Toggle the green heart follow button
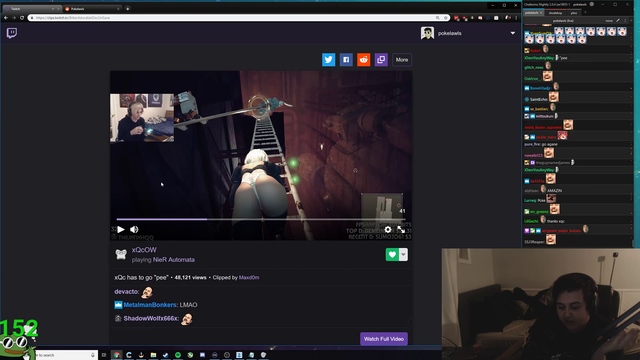640x360 pixels. click(x=392, y=255)
